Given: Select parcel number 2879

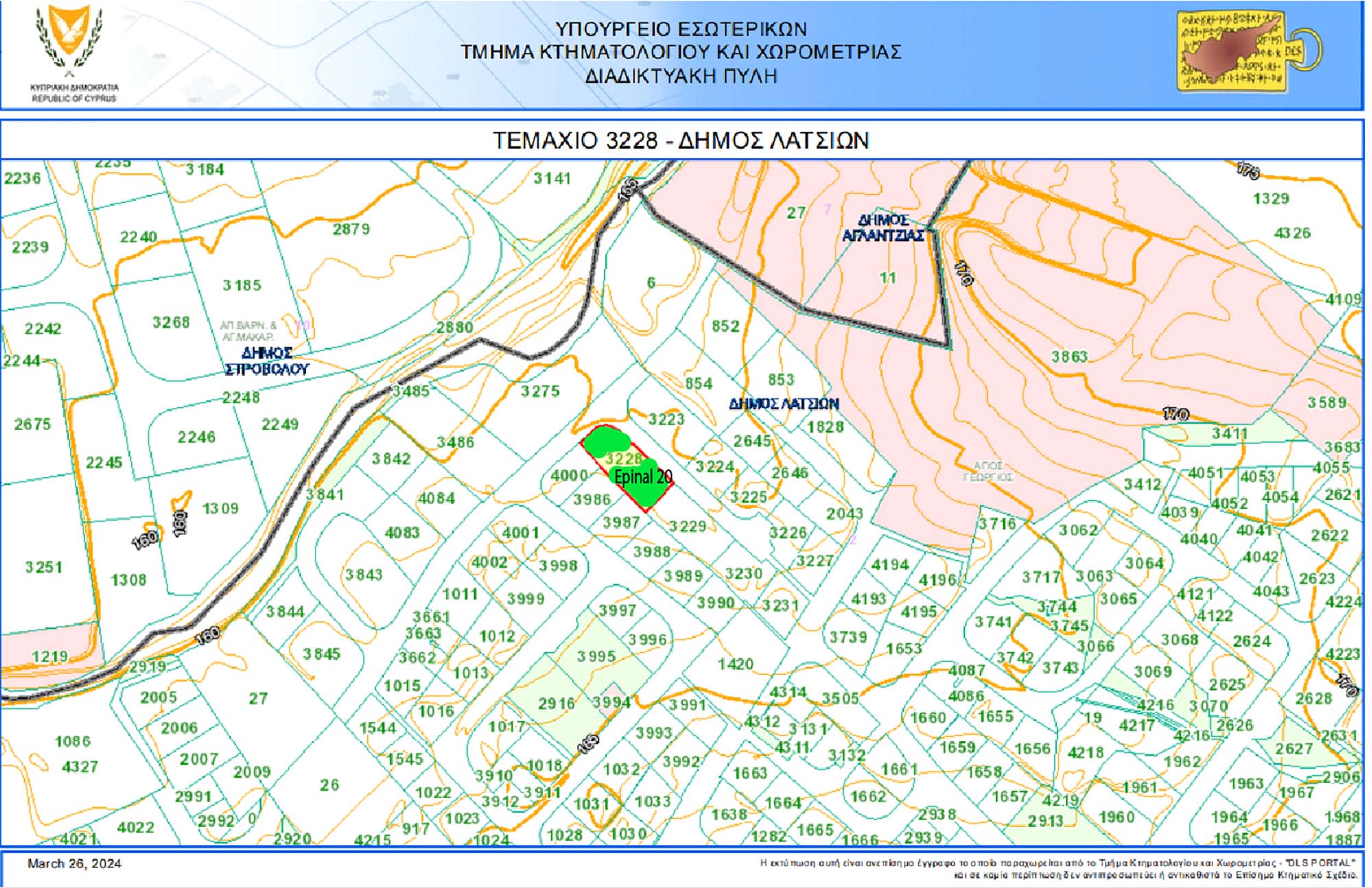Looking at the screenshot, I should click(x=351, y=229).
